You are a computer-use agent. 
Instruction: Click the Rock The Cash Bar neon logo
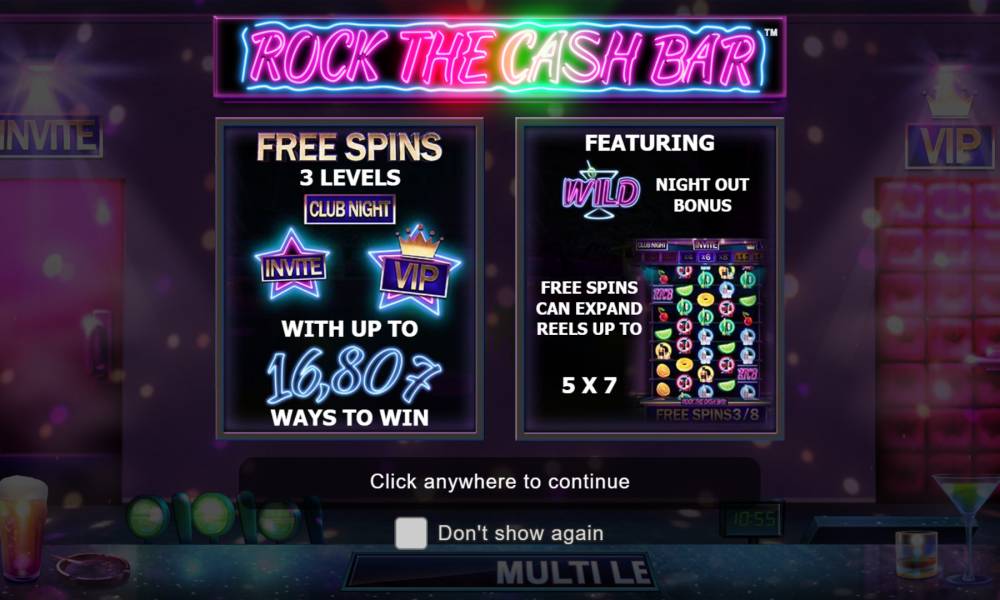tap(501, 57)
